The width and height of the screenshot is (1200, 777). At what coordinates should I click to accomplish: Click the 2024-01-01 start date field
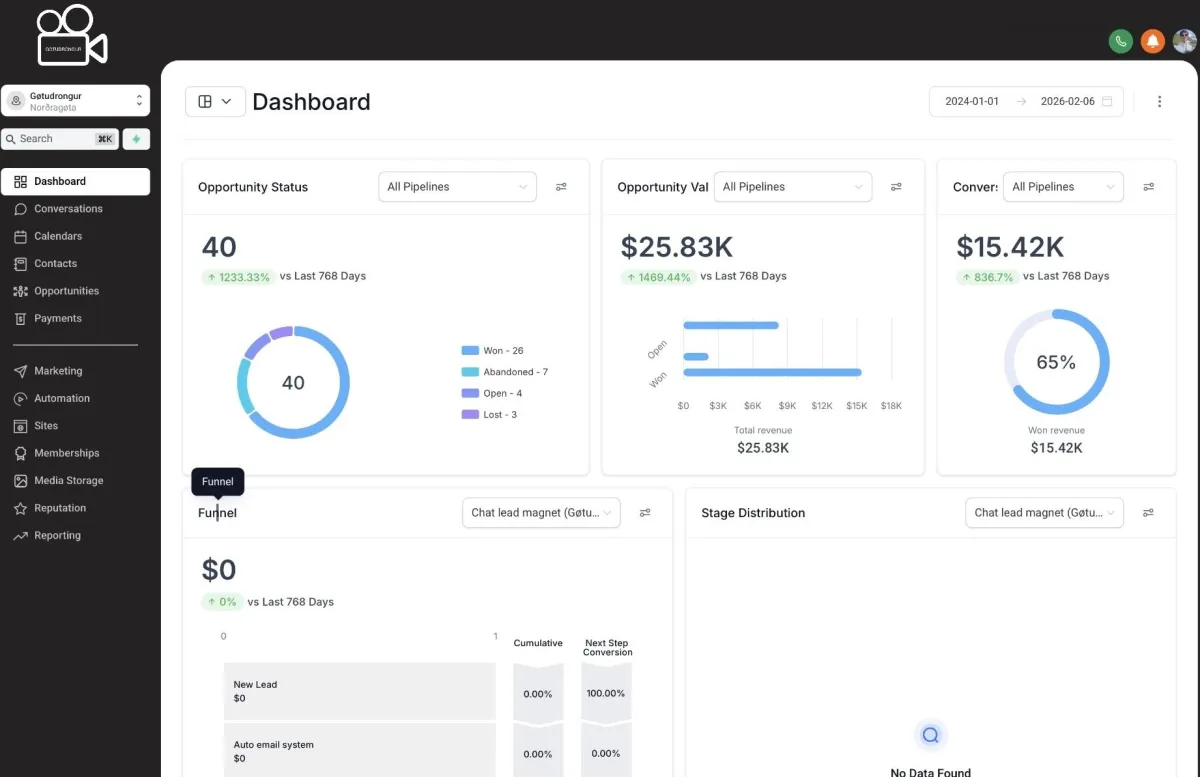pos(972,101)
